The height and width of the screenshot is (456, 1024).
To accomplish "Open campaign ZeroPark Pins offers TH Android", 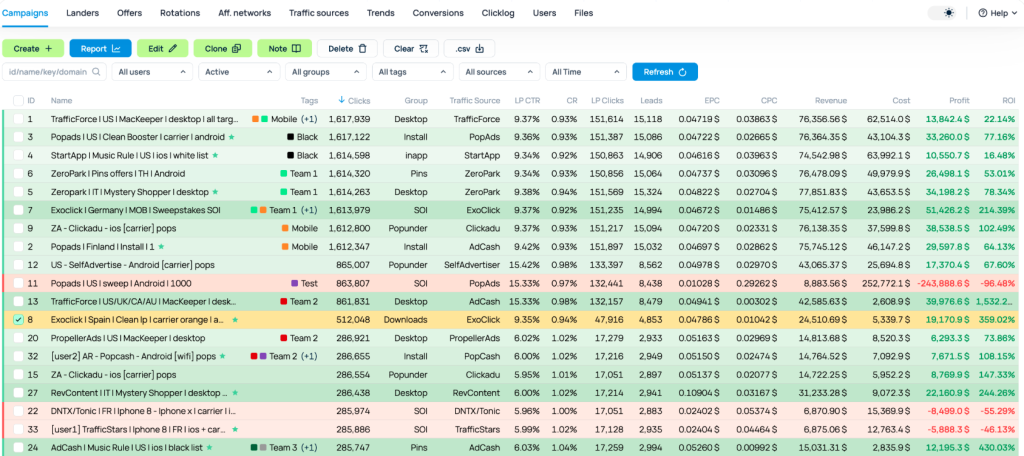I will click(118, 174).
